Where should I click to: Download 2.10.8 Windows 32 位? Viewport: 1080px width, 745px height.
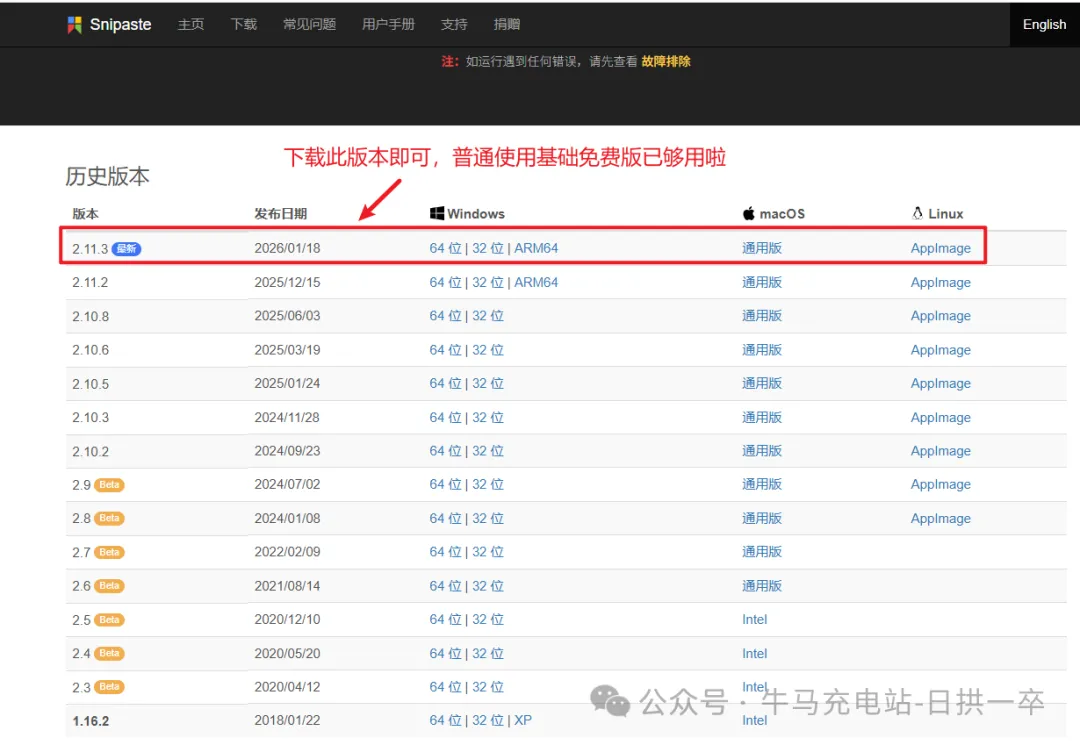488,315
